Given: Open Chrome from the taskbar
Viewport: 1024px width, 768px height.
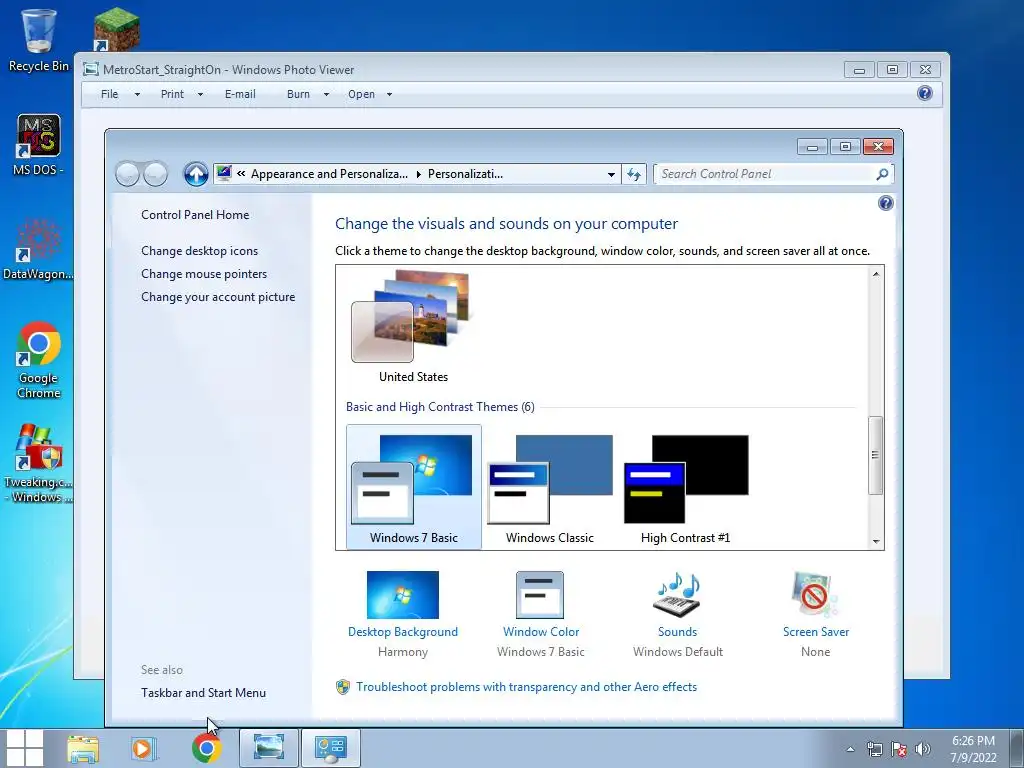Looking at the screenshot, I should coord(206,748).
